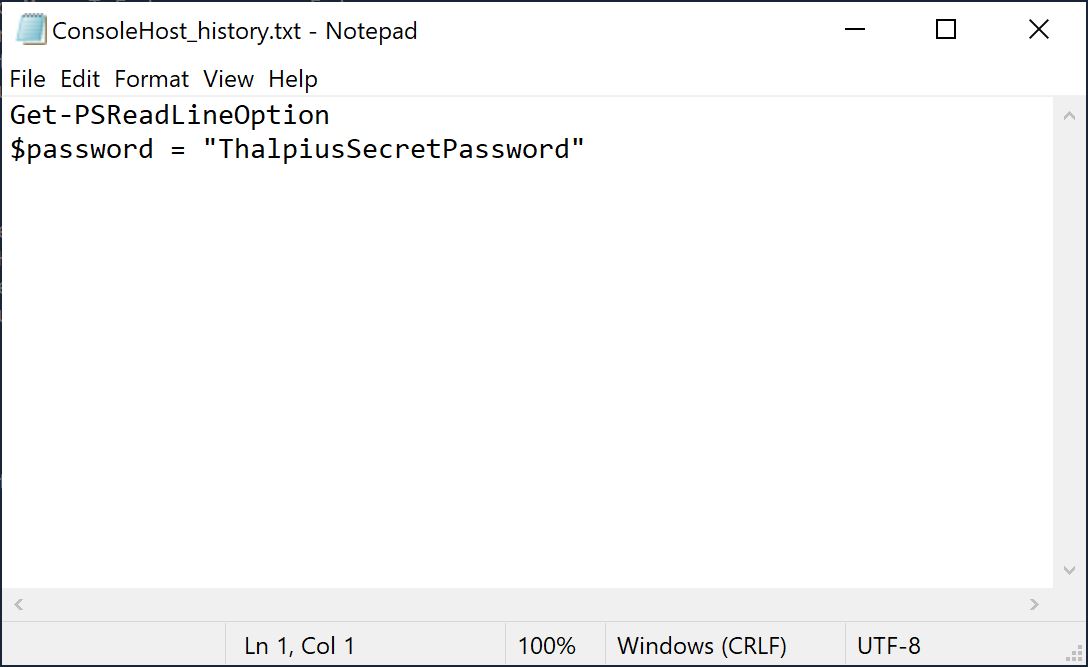Open the View menu

(x=228, y=79)
